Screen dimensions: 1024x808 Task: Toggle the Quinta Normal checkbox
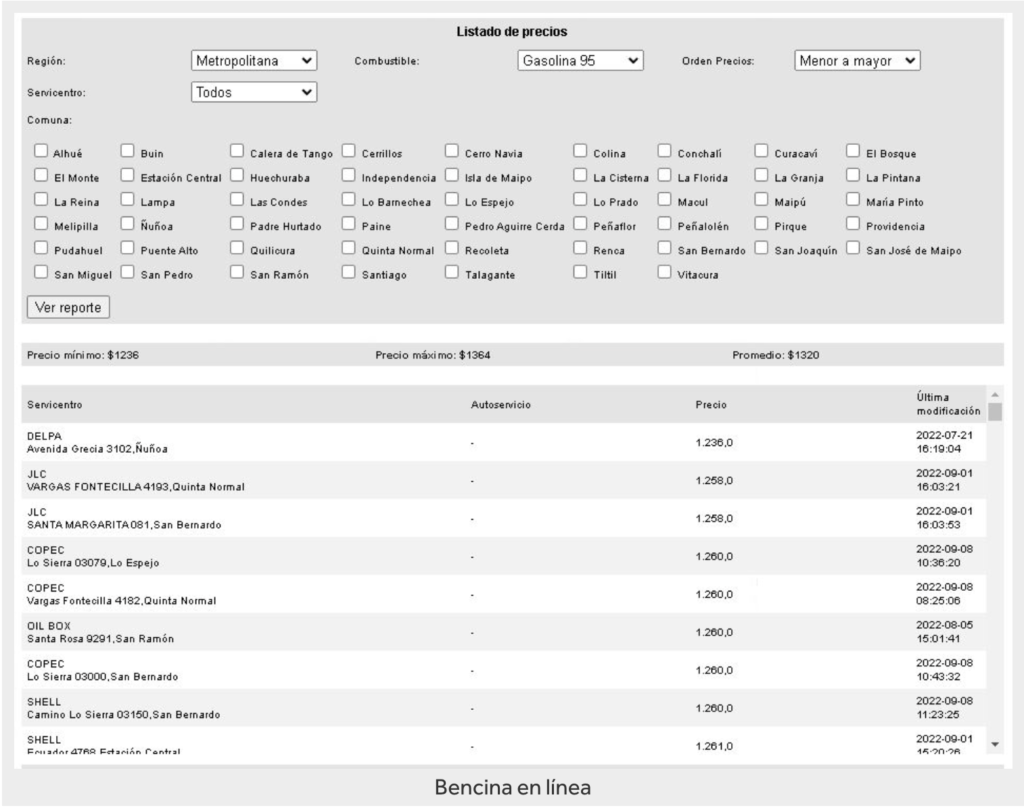[349, 248]
